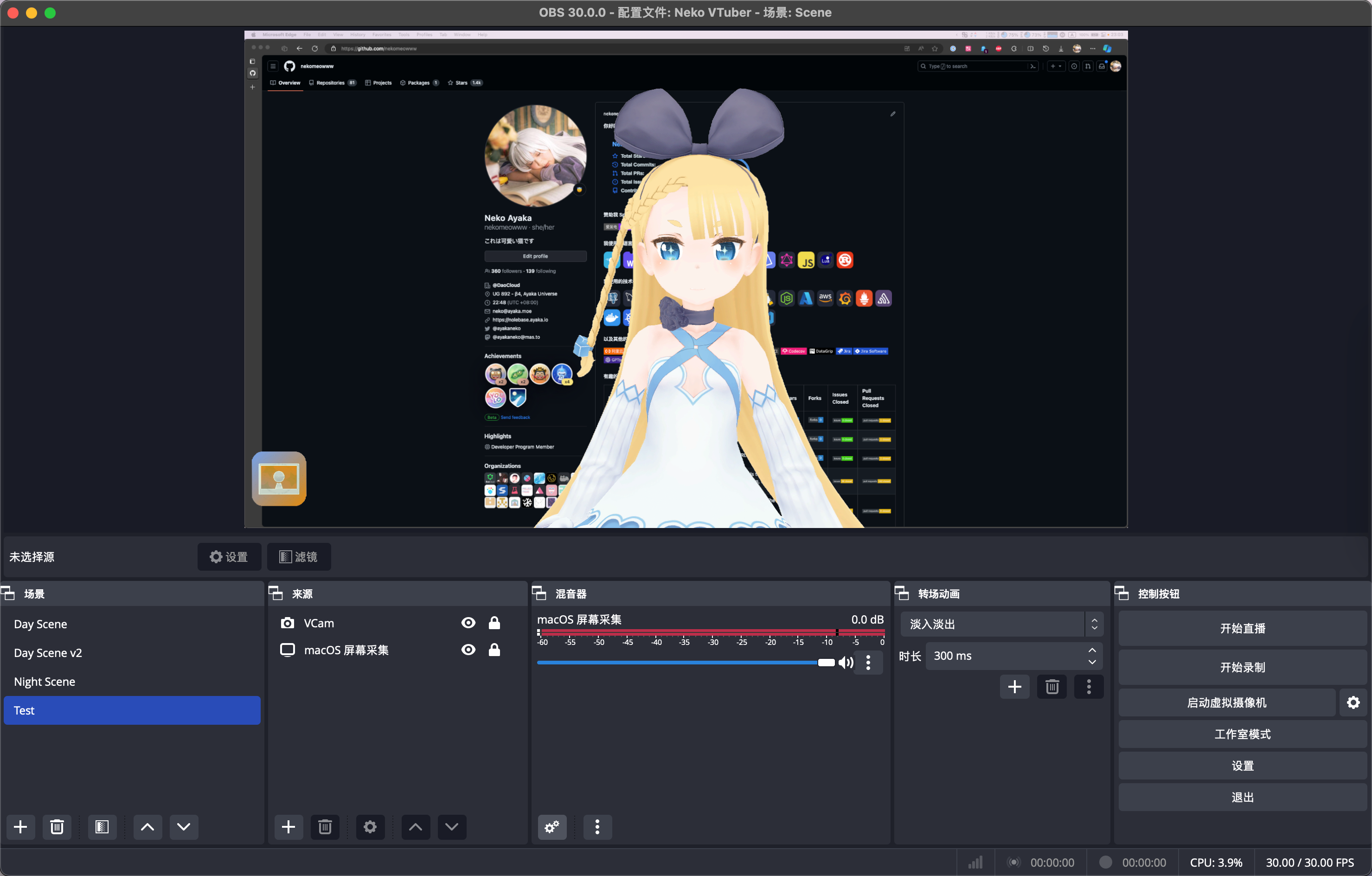Hide the VCam source eye icon
The height and width of the screenshot is (876, 1372).
click(x=468, y=623)
